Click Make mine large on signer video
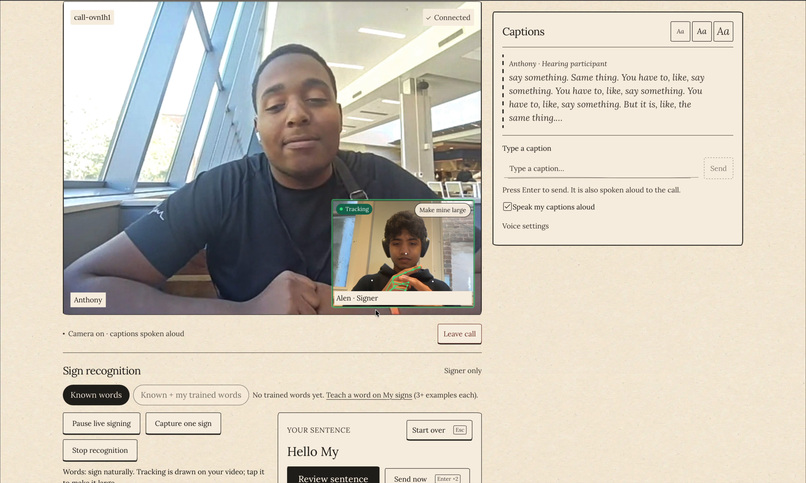Screen dimensions: 806x483 tap(443, 210)
